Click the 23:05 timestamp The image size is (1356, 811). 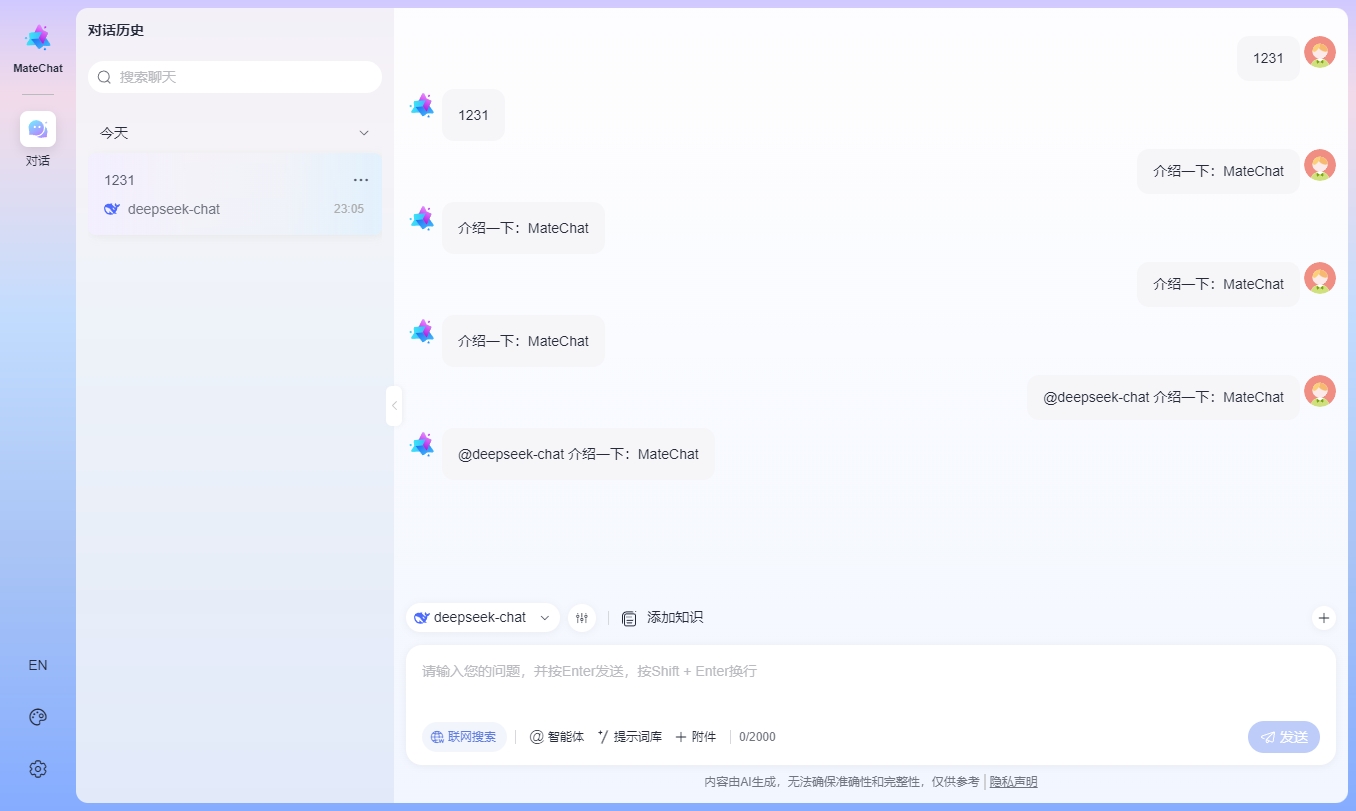point(349,209)
